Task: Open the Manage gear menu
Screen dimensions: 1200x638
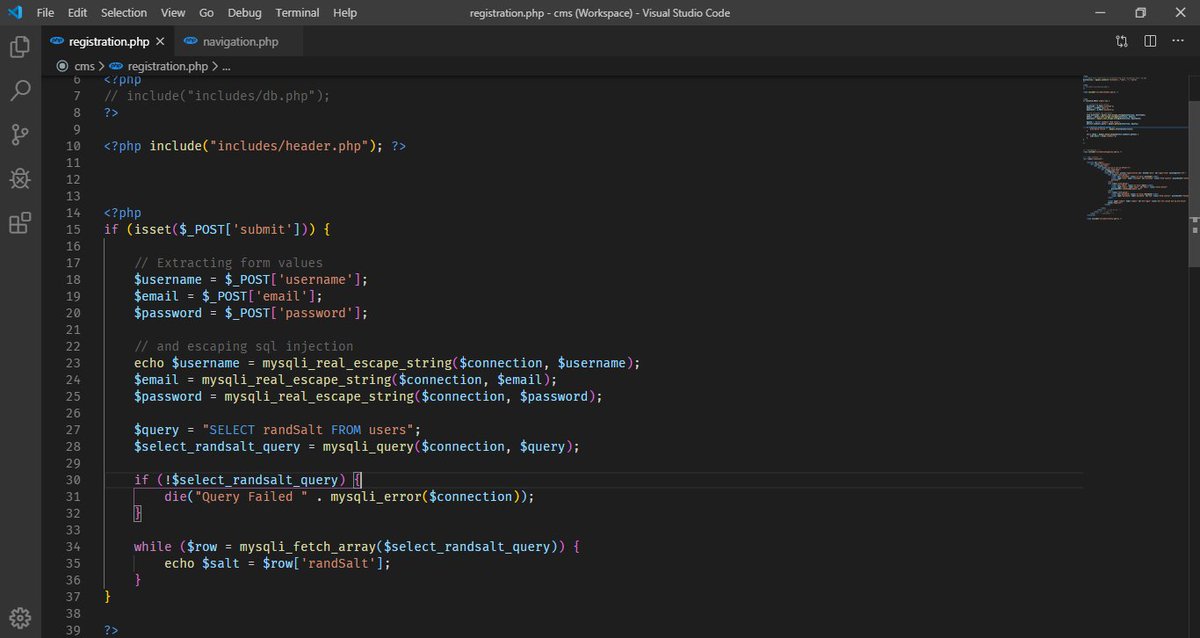Action: pyautogui.click(x=19, y=616)
